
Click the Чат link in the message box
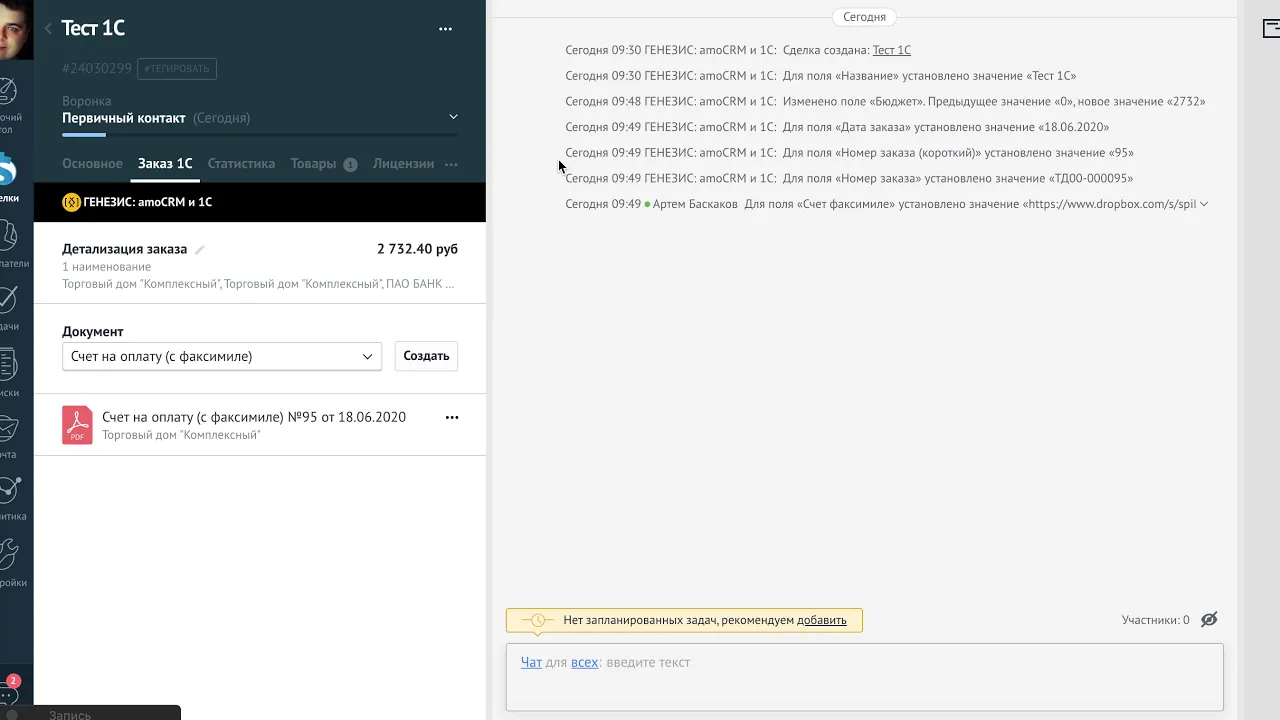(531, 662)
